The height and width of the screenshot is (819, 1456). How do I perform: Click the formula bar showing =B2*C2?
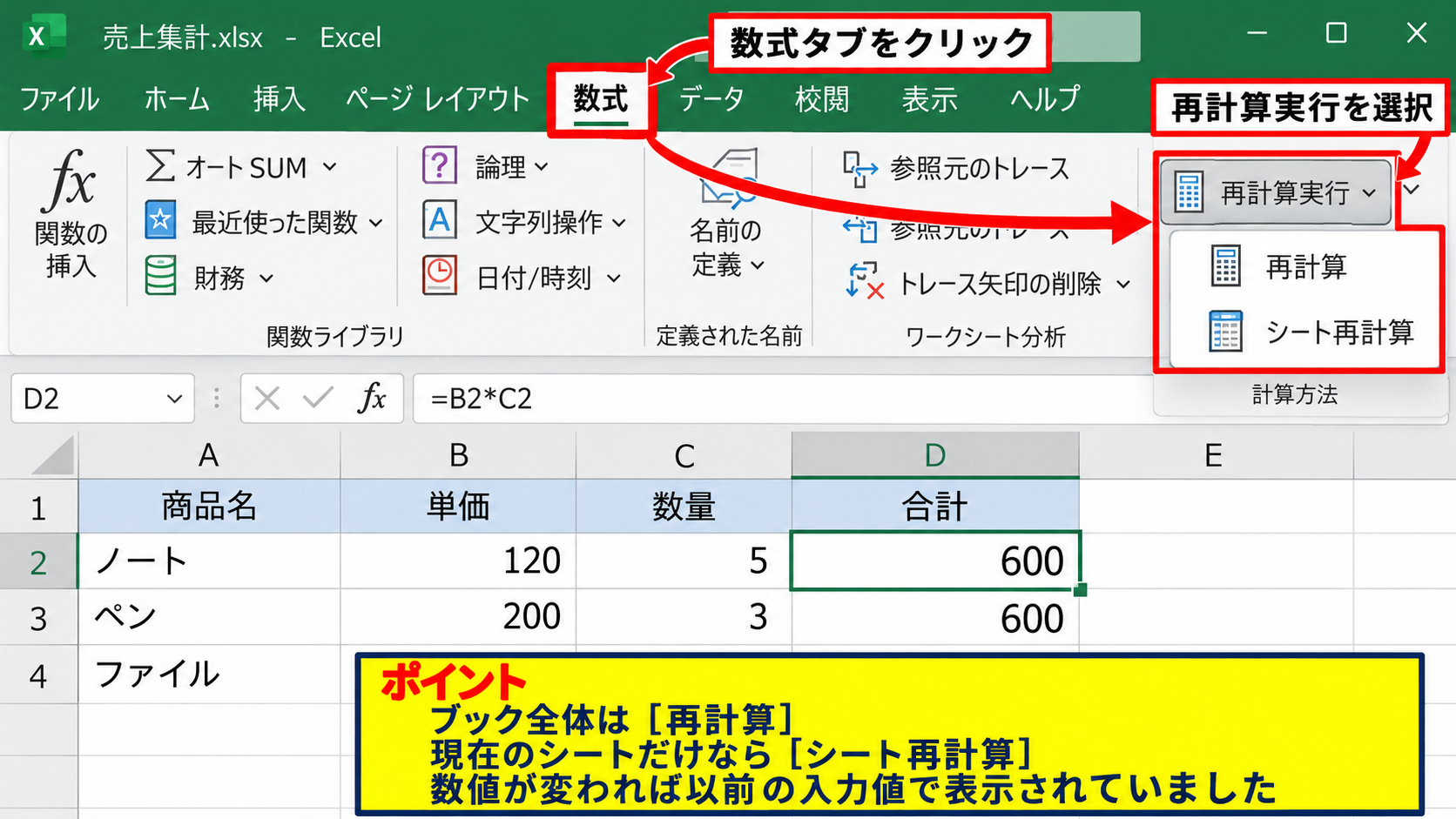coord(784,399)
